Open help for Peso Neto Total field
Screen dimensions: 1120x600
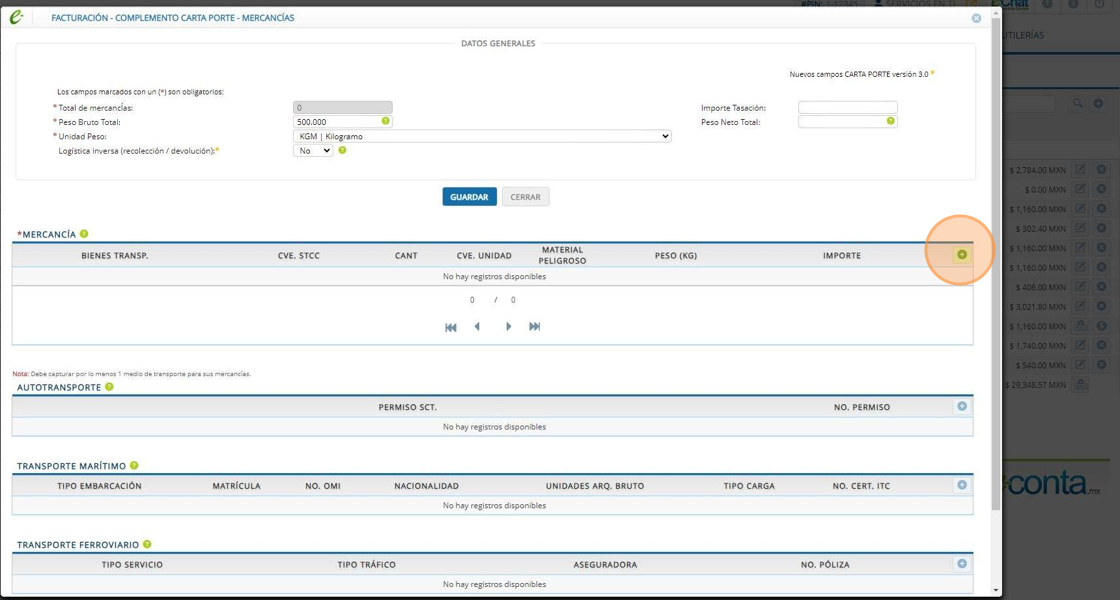(890, 121)
